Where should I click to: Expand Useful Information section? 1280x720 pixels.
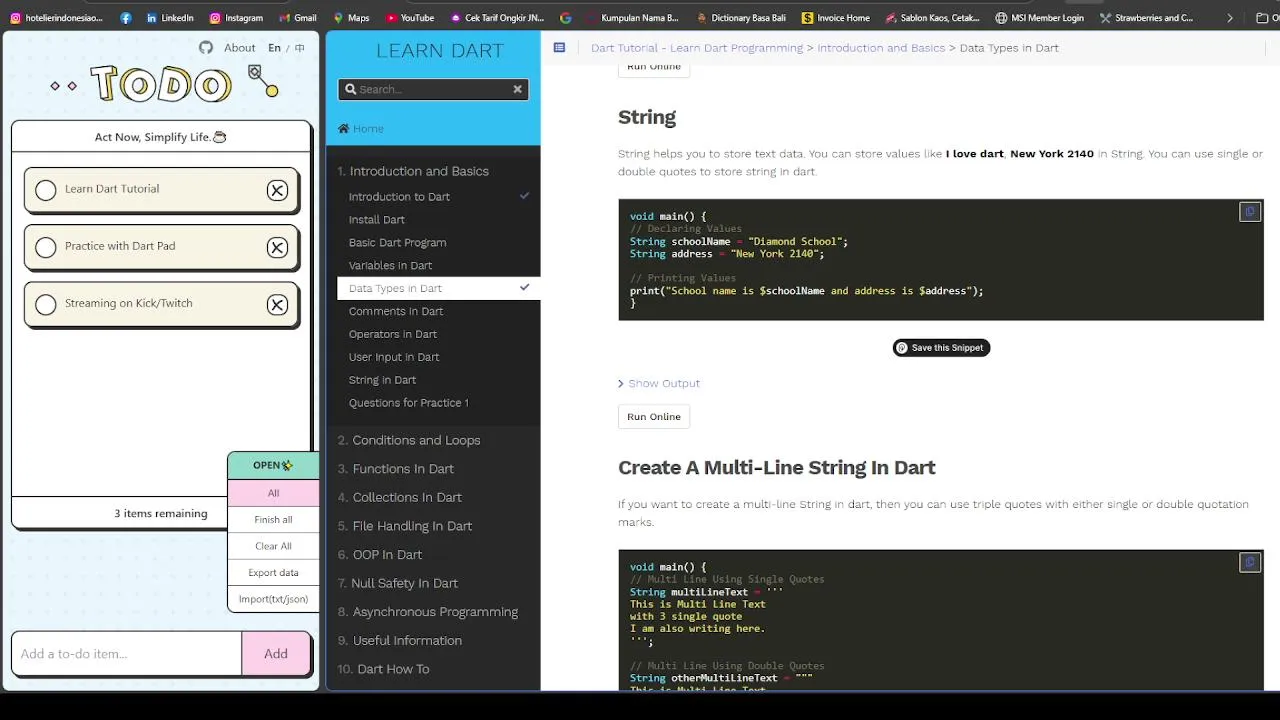tap(400, 641)
